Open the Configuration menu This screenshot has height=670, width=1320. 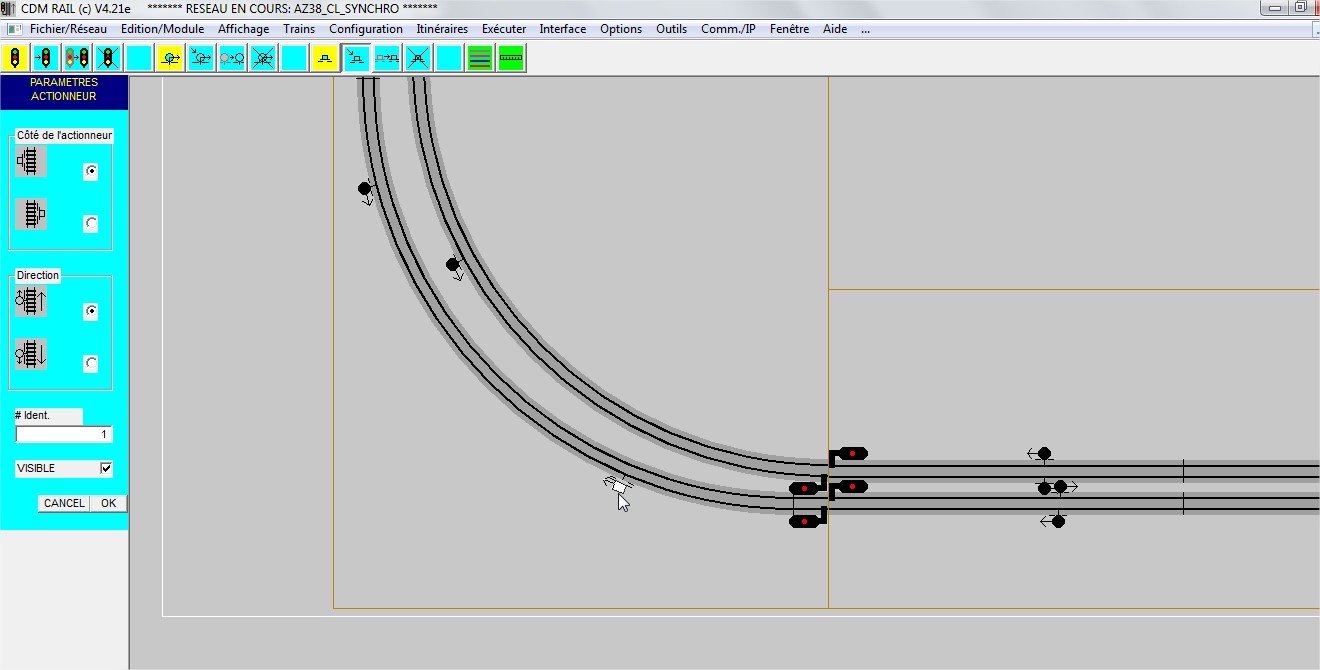pos(366,29)
